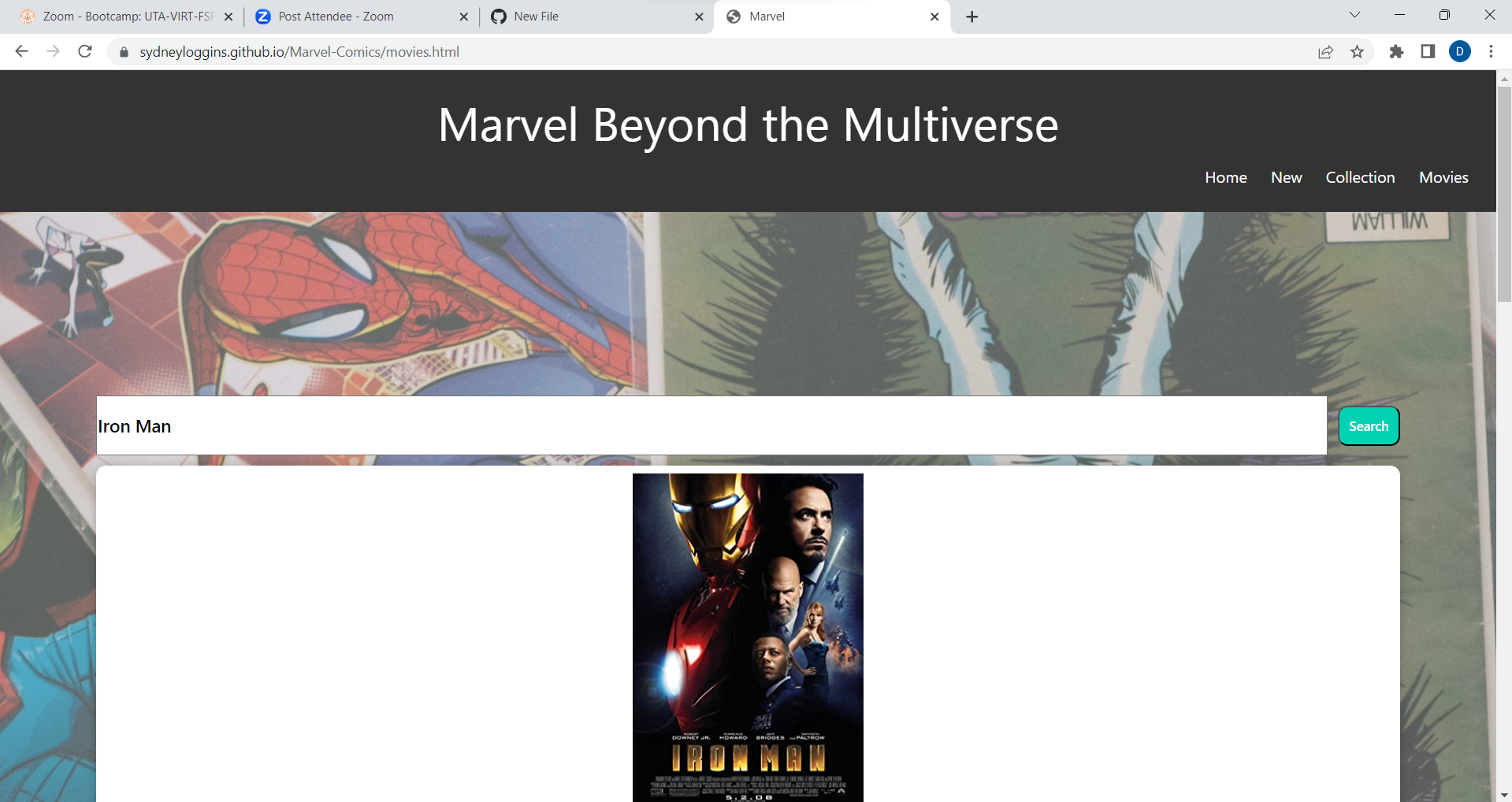Open the side panel icon
This screenshot has height=802, width=1512.
[x=1427, y=51]
